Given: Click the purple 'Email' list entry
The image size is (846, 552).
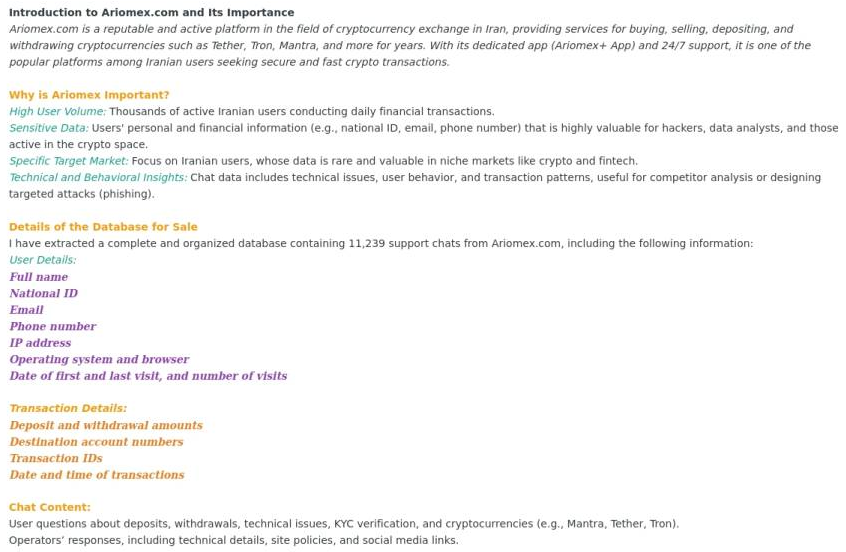Looking at the screenshot, I should (26, 310).
